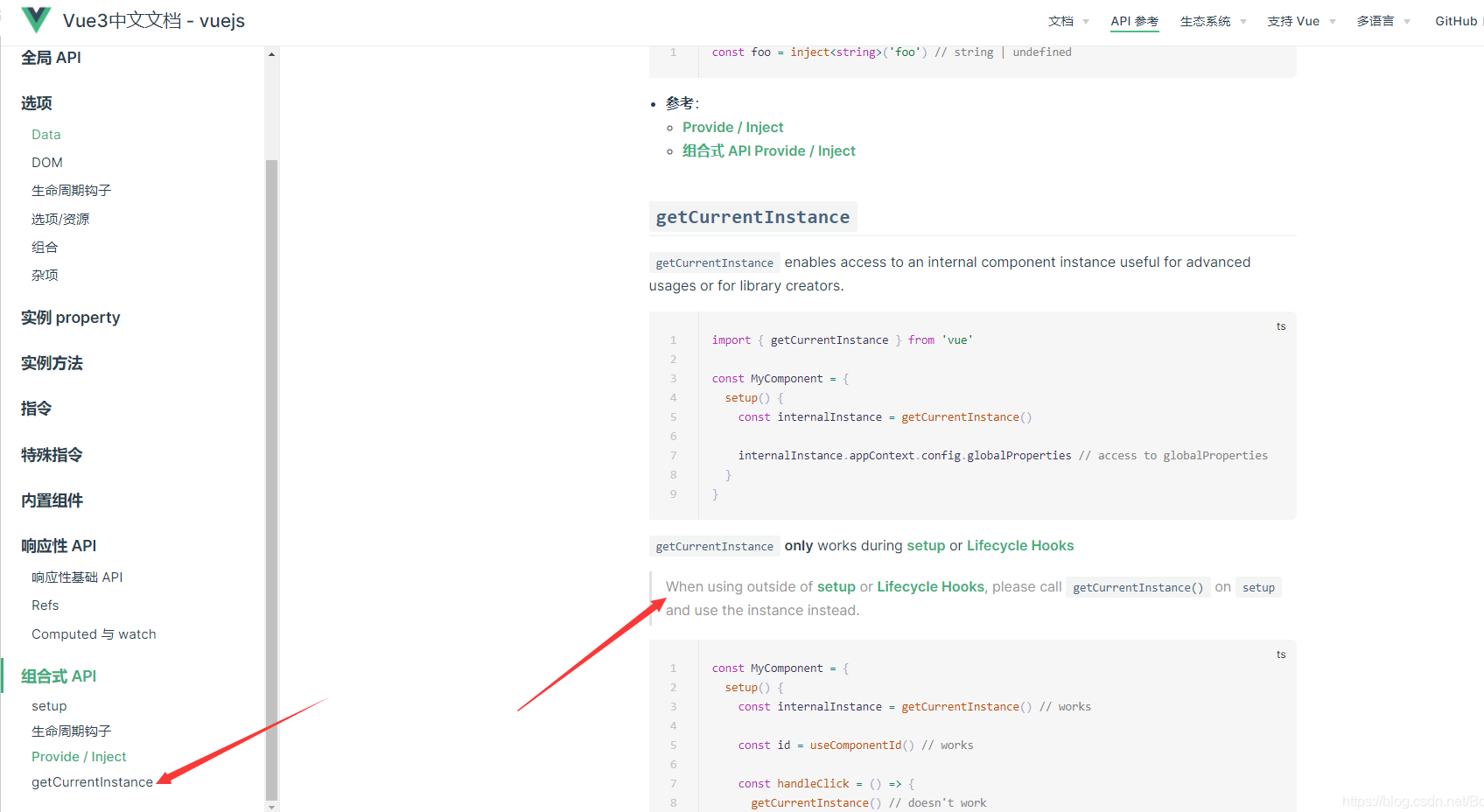
Task: Open the 生命周期钩子 item under 选项
Action: [71, 191]
